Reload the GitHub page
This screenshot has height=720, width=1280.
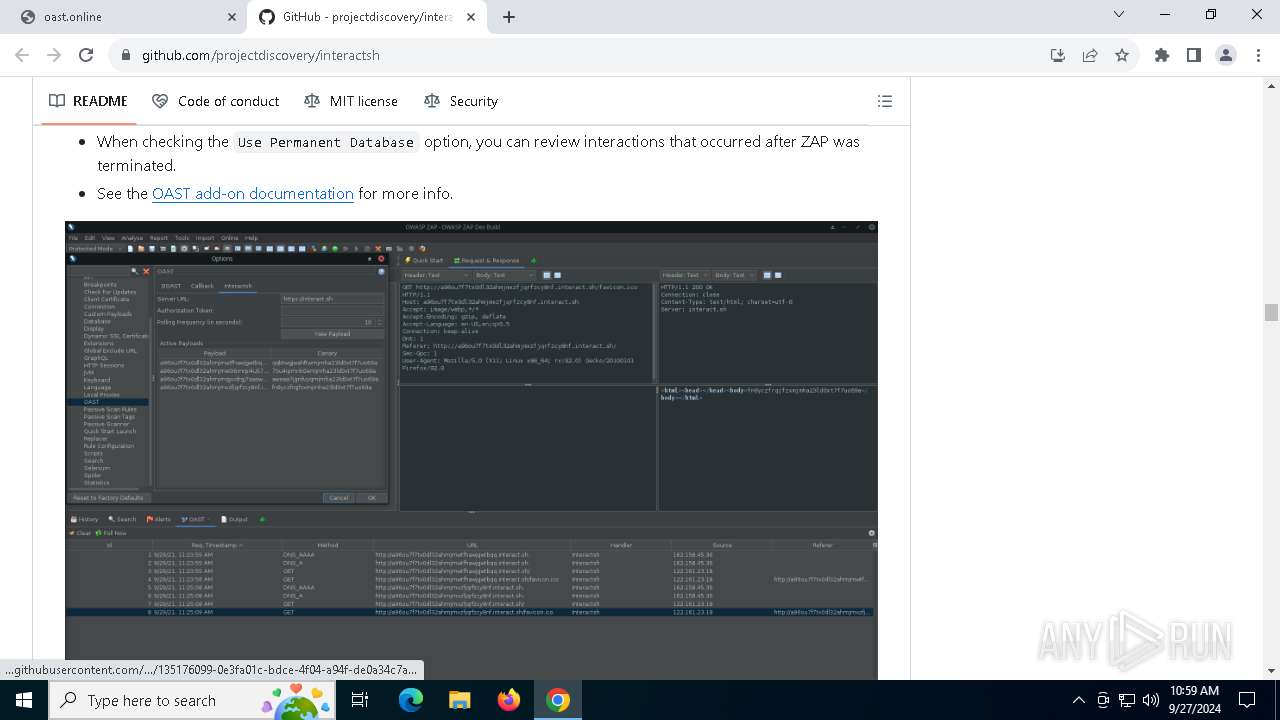pos(86,55)
